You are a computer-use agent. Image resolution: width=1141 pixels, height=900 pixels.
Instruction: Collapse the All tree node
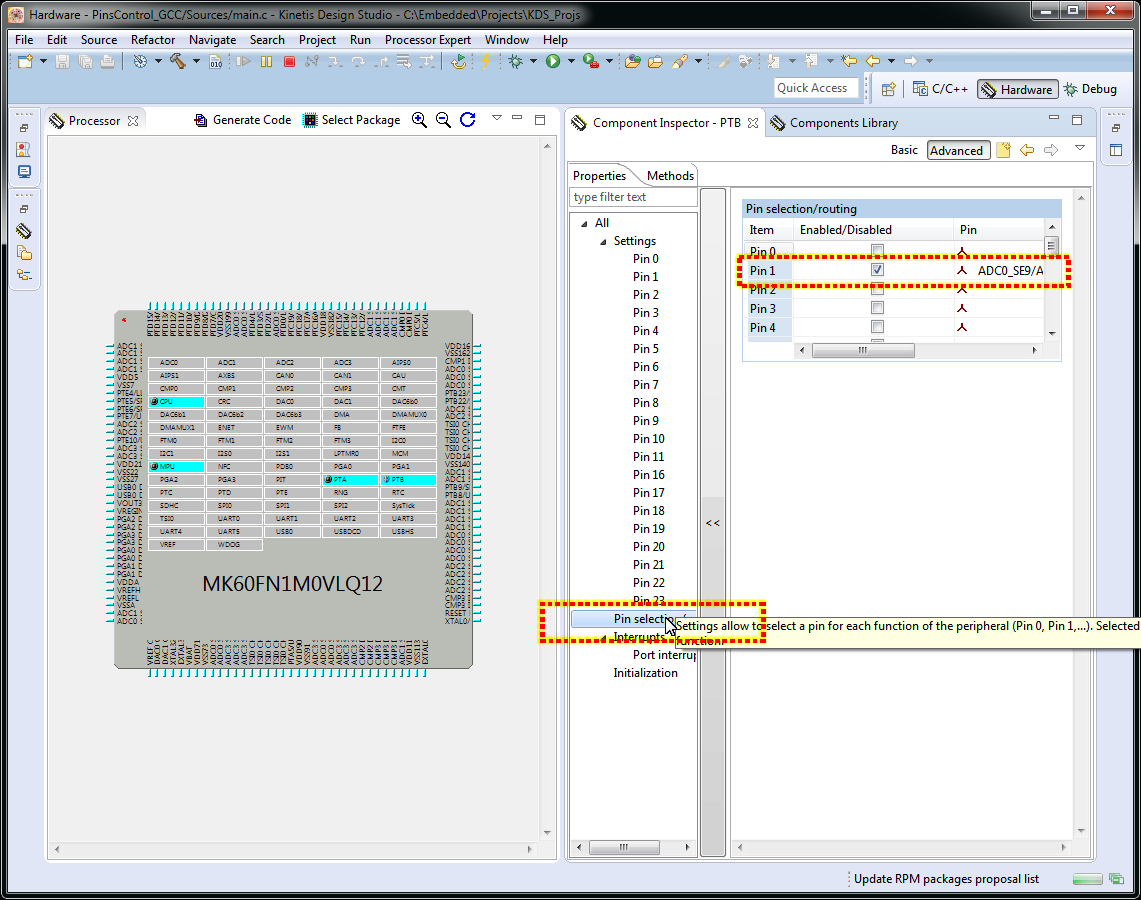pos(583,223)
